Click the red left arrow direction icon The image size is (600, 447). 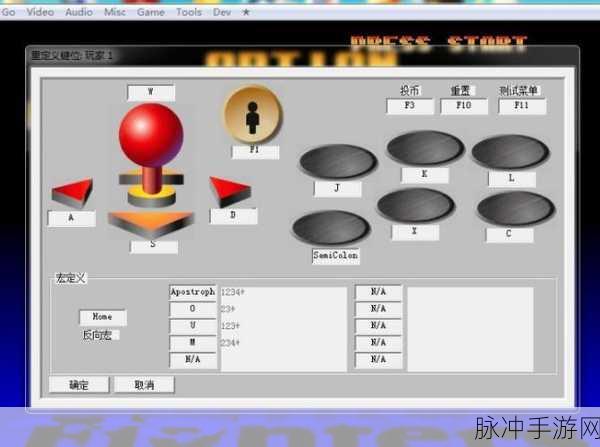(73, 191)
